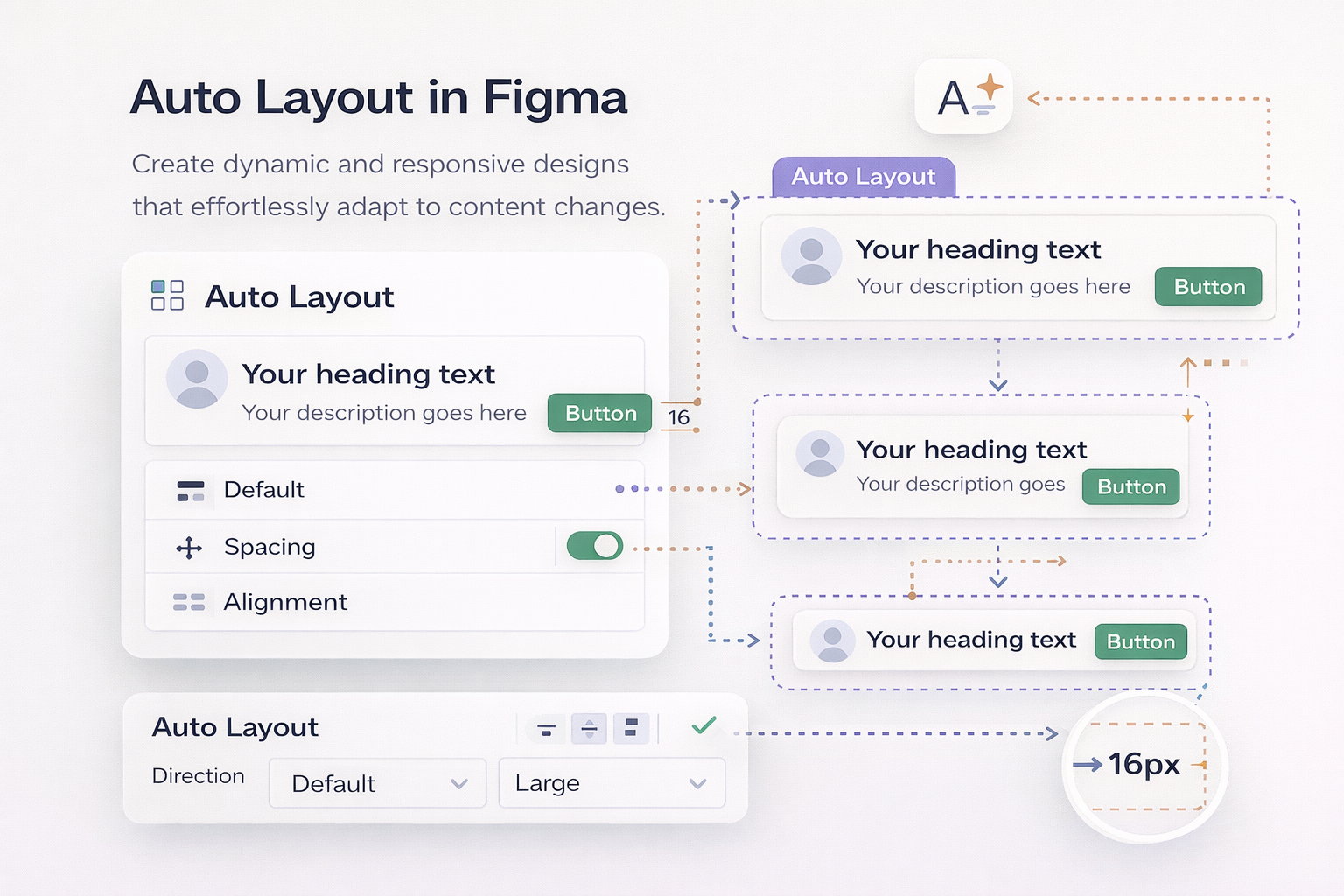Screen dimensions: 1344x896
Task: Toggle the Spacing switch off
Action: 595,546
